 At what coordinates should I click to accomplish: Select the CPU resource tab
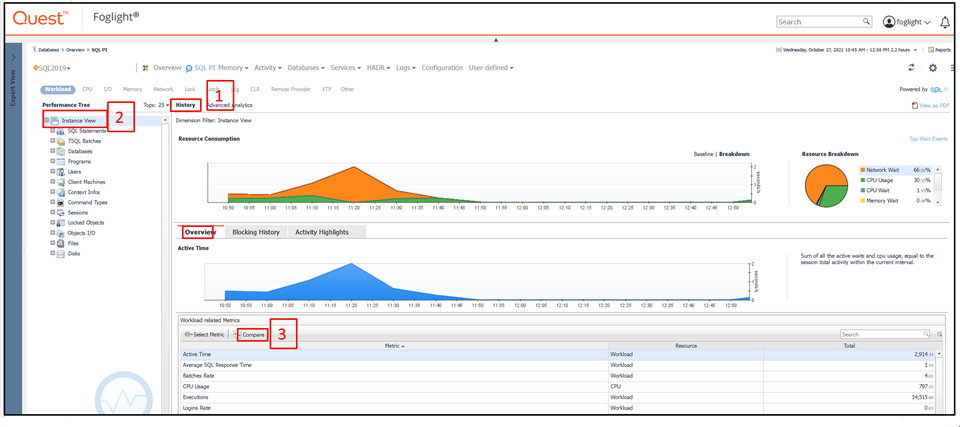tap(88, 89)
